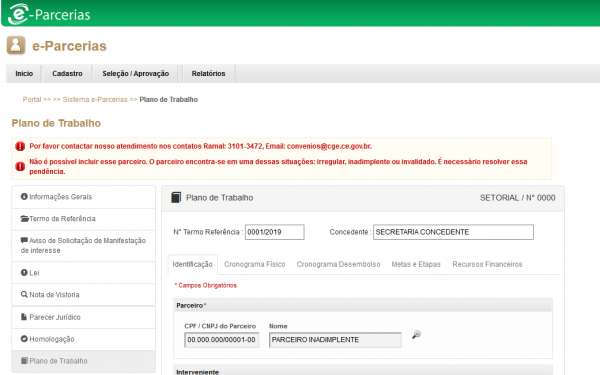Click the e-Parcerias logo in green header
This screenshot has width=600, height=375.
click(49, 15)
